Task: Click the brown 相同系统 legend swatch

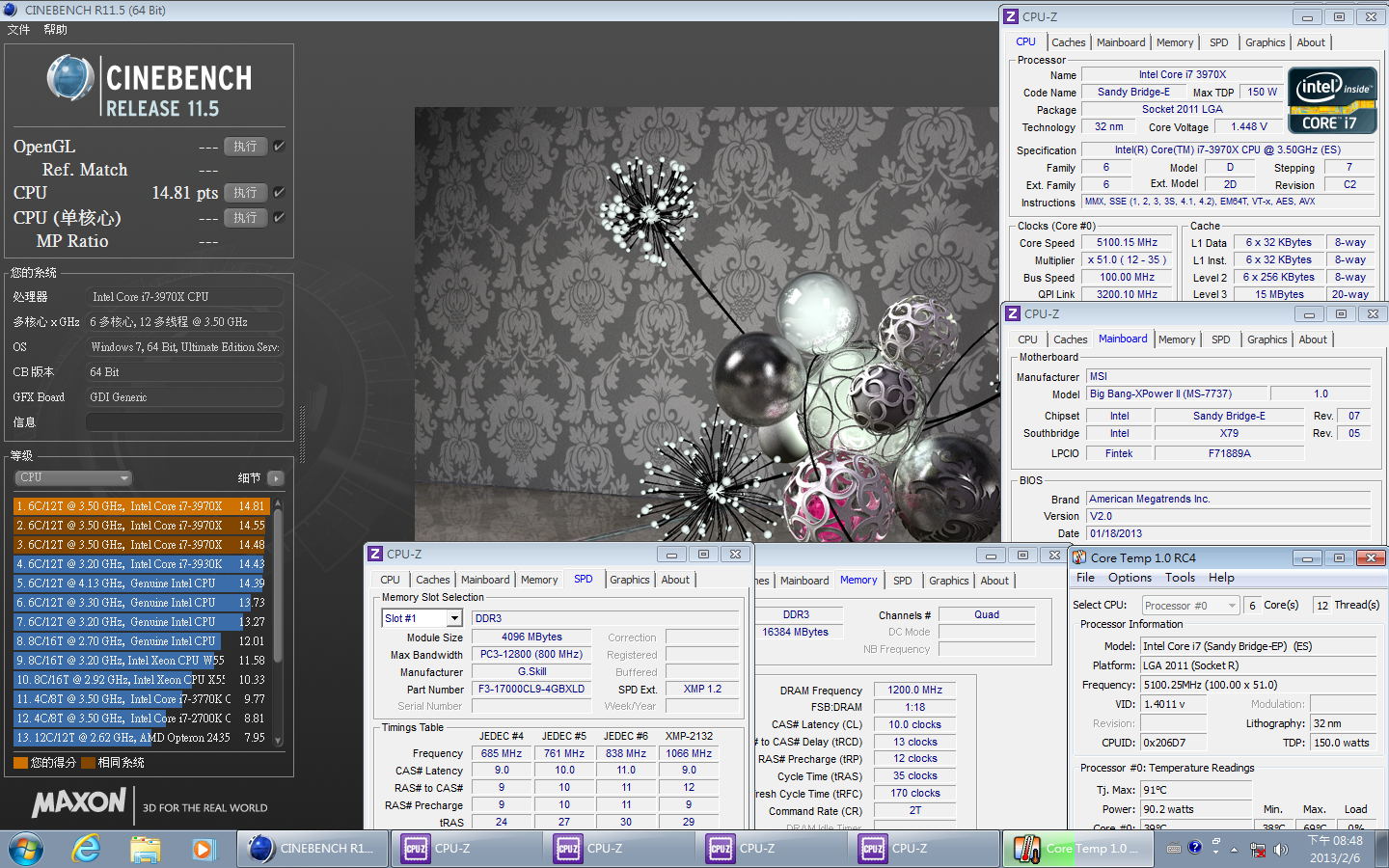Action: click(x=89, y=763)
